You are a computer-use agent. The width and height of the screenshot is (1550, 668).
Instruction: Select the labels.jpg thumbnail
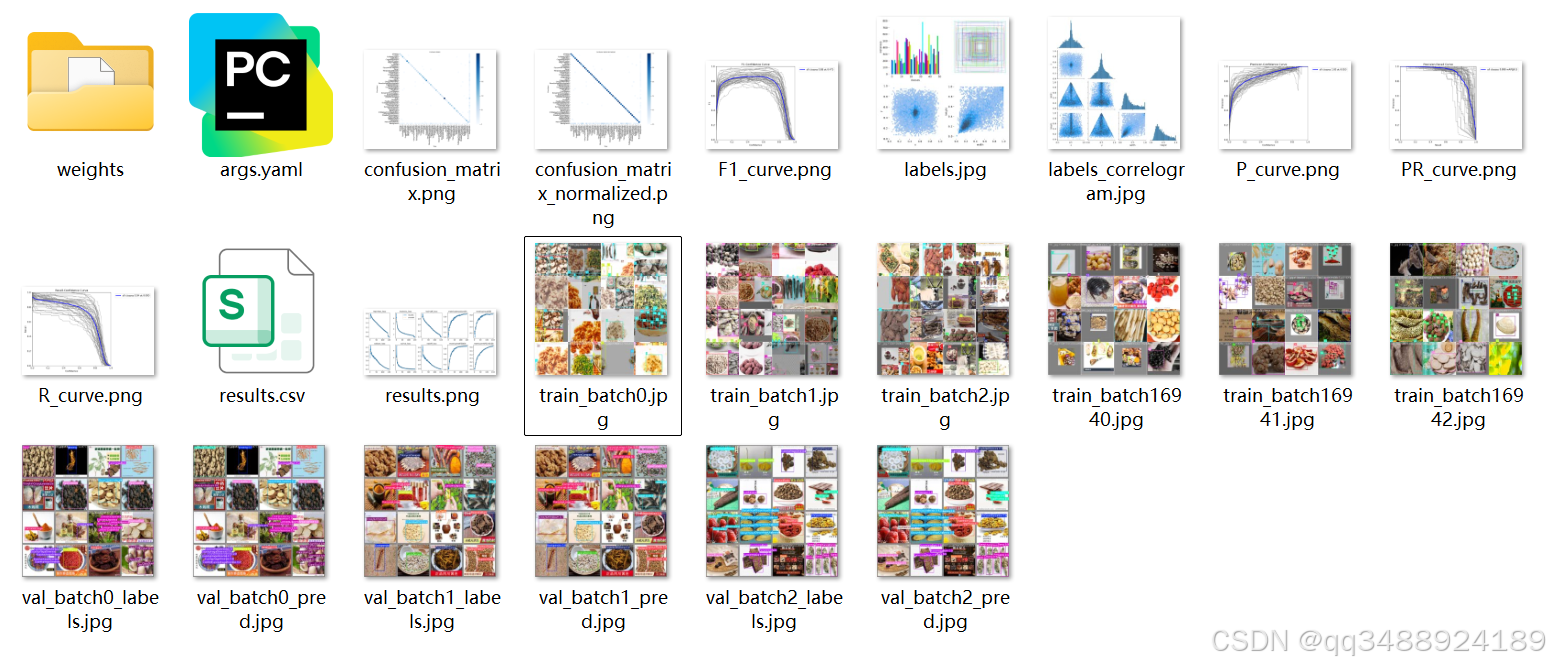944,83
